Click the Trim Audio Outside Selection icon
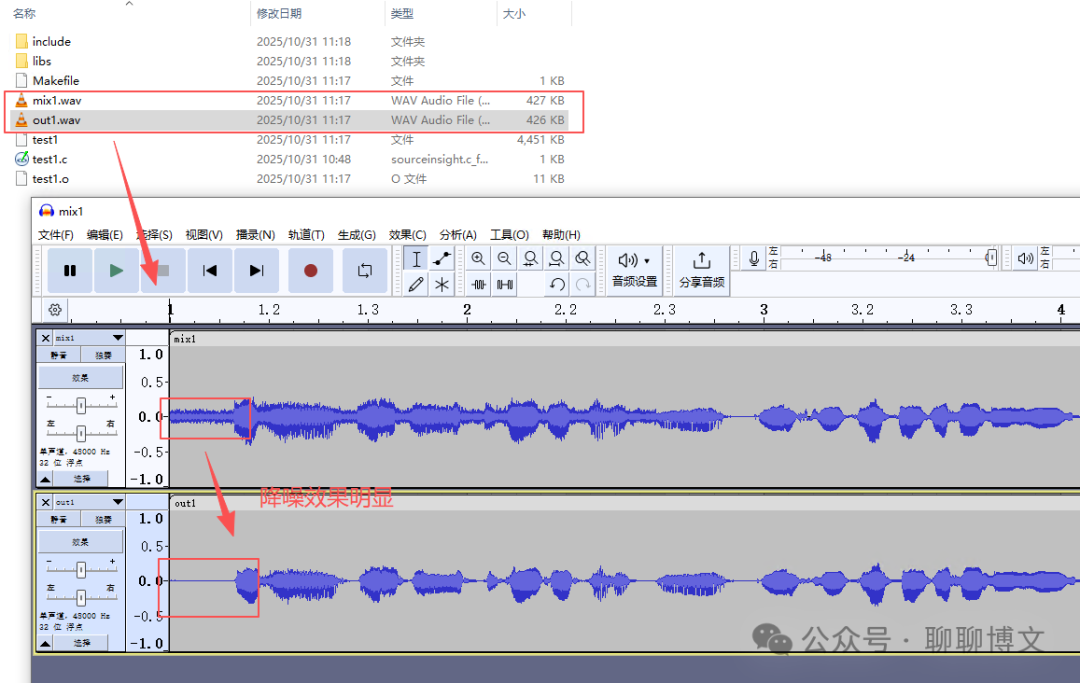The width and height of the screenshot is (1080, 683). [x=479, y=284]
